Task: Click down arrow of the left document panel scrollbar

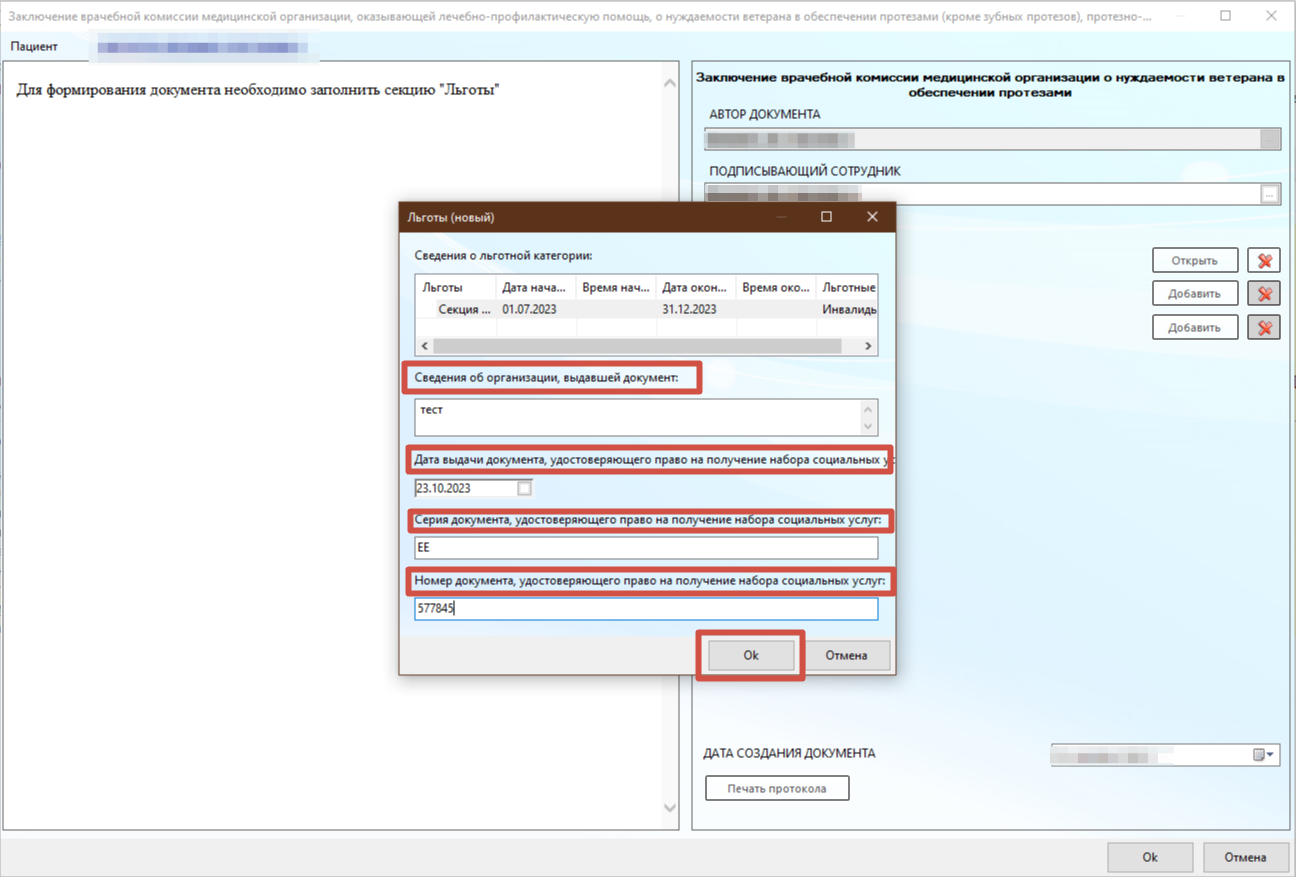Action: pyautogui.click(x=671, y=808)
